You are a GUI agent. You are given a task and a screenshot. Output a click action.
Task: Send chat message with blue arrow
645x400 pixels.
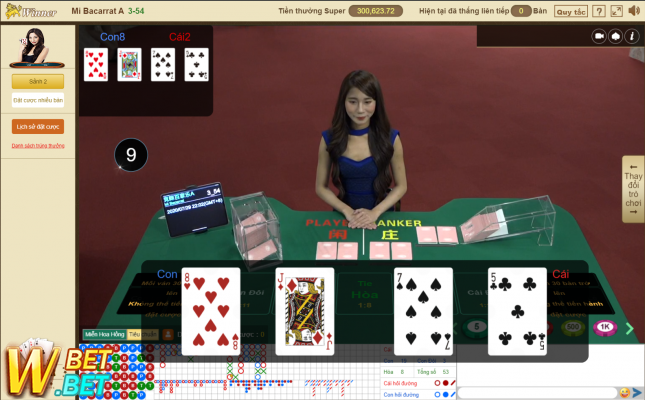click(x=637, y=393)
